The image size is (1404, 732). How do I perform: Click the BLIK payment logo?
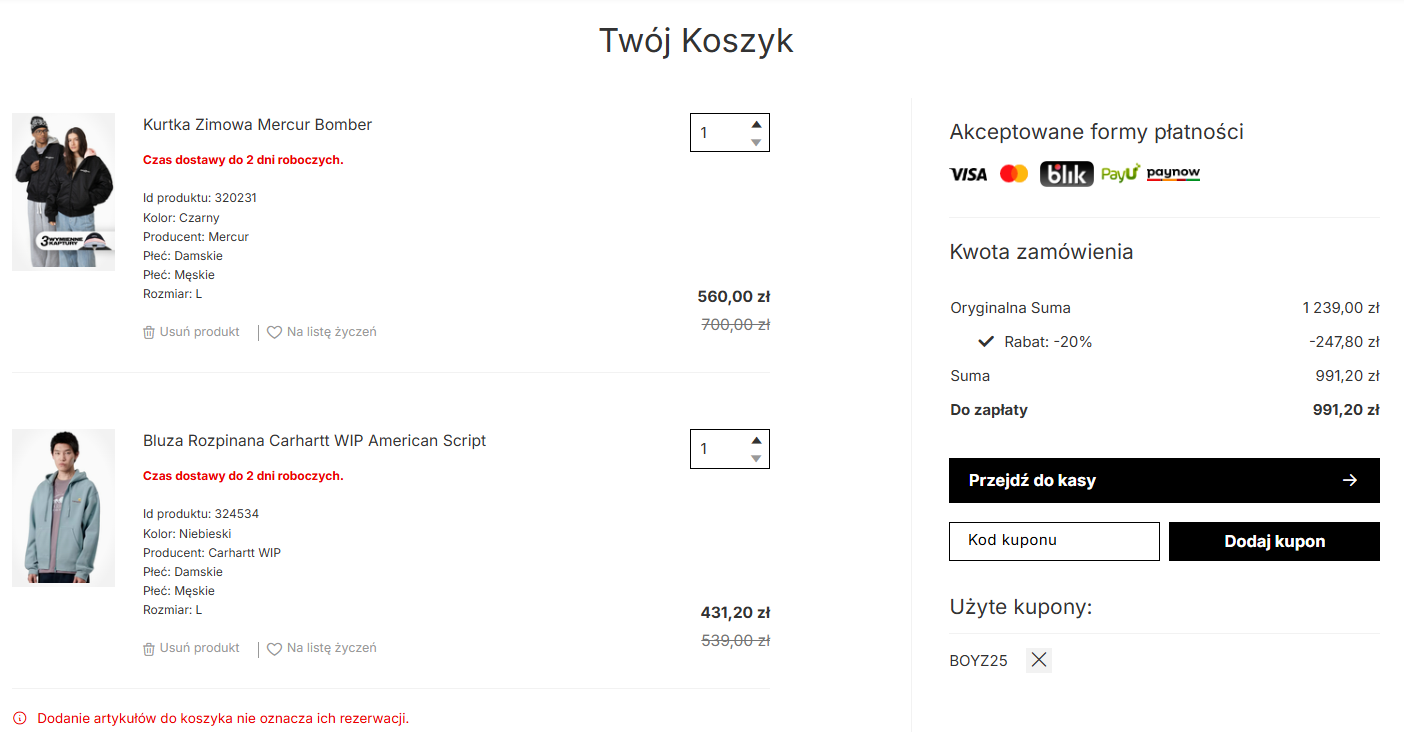[x=1067, y=174]
